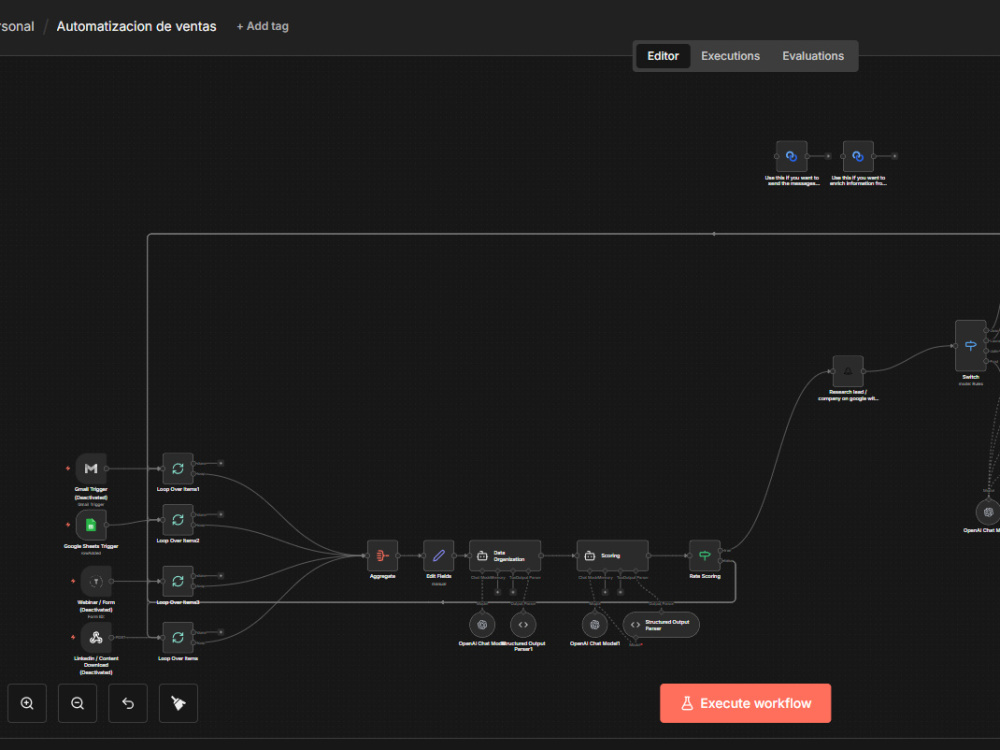Screen dimensions: 1000x750
Task: Open the Edit Fields node
Action: pos(438,555)
